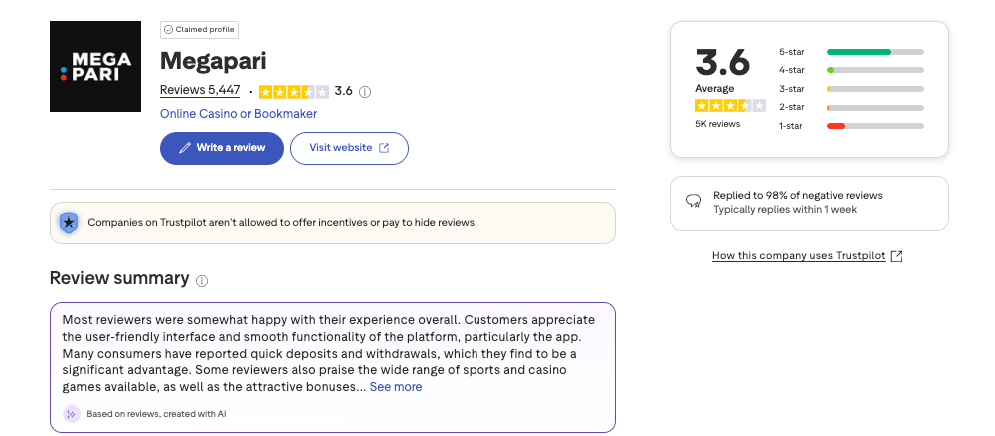Select the 4-star rating row
This screenshot has height=436, width=995.
click(x=850, y=70)
